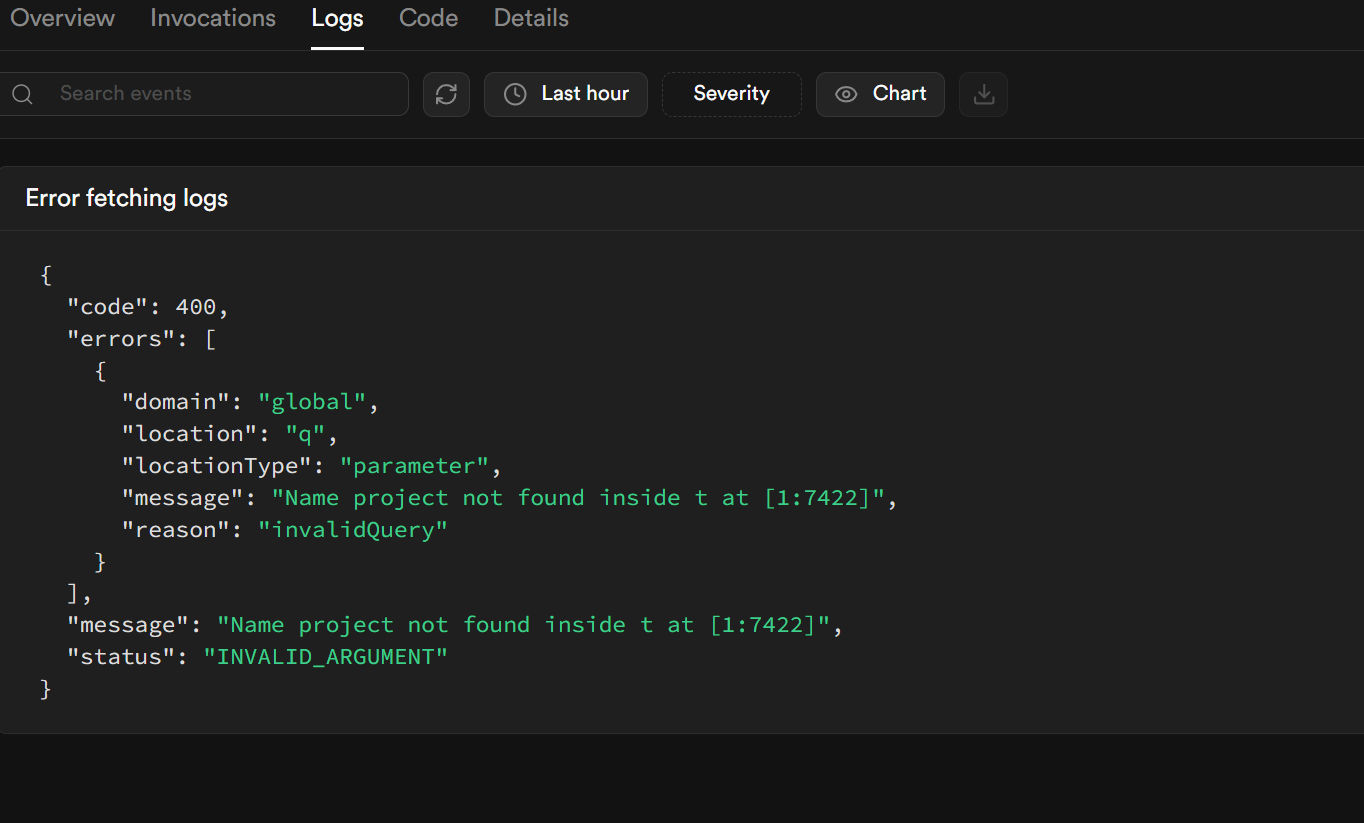The height and width of the screenshot is (823, 1364).
Task: Open the Severity filter dropdown
Action: pyautogui.click(x=731, y=94)
